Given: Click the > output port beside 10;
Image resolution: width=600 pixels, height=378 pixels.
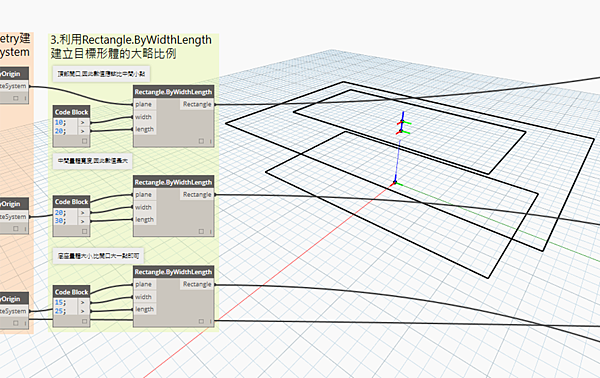Looking at the screenshot, I should [83, 122].
